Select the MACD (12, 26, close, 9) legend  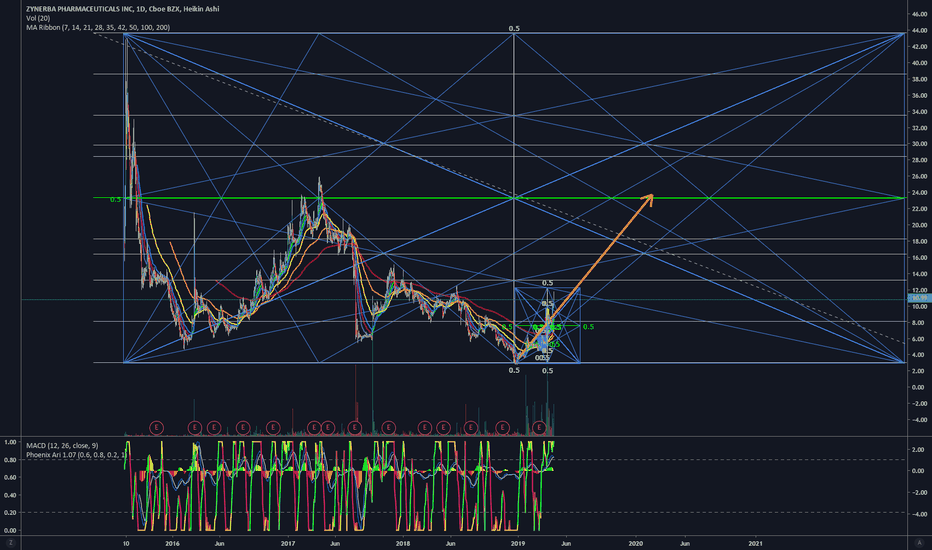pyautogui.click(x=62, y=445)
